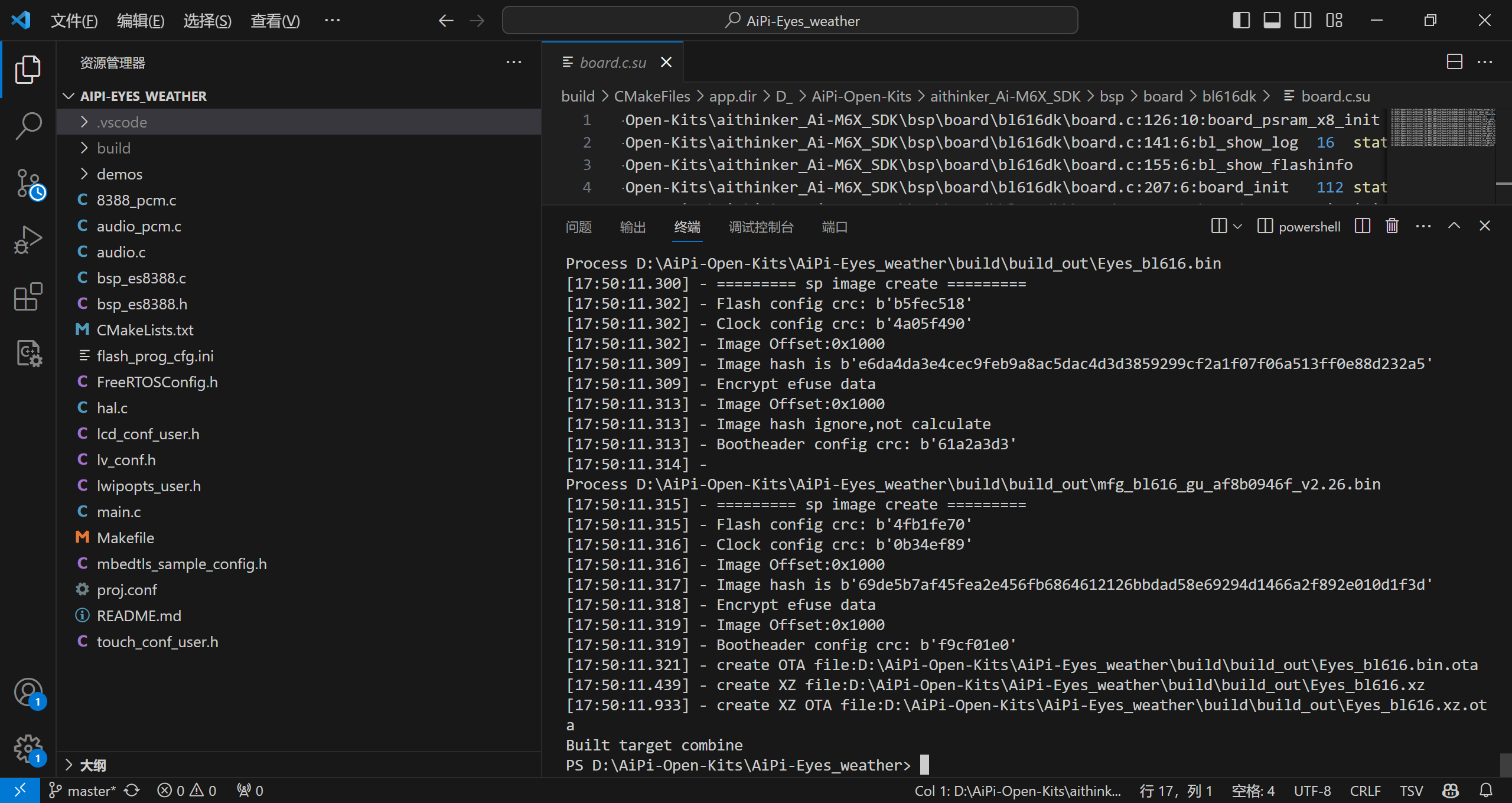Click the remote window indicator in status bar

tap(19, 790)
